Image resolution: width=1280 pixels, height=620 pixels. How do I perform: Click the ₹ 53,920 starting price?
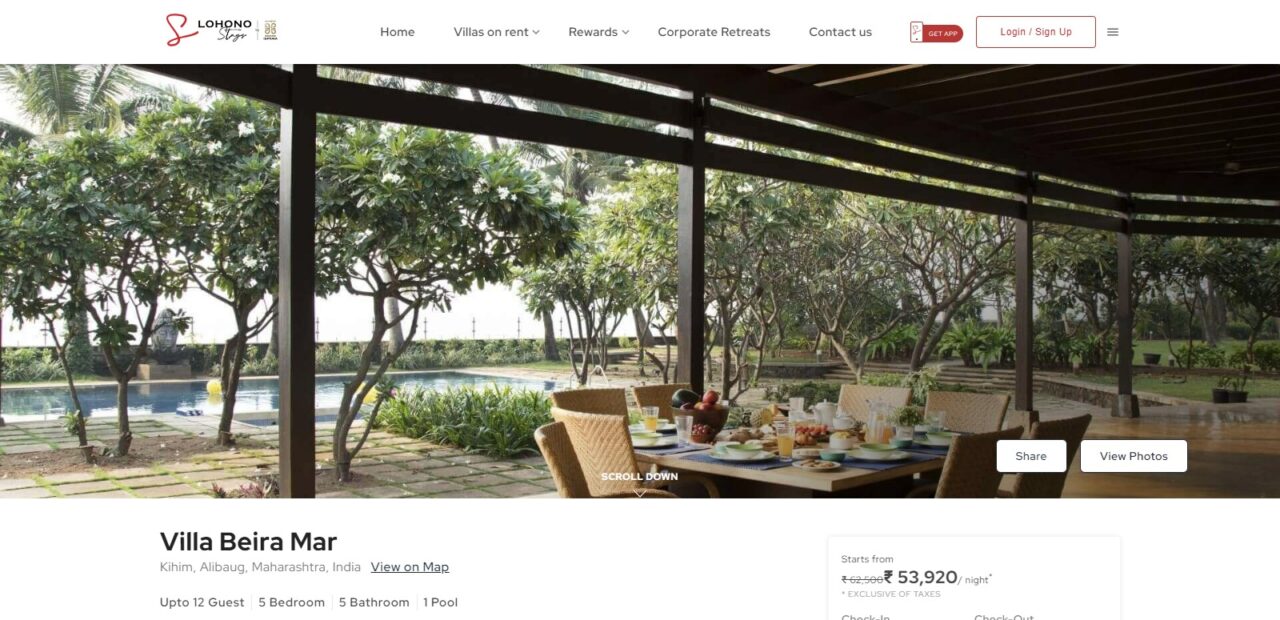click(x=920, y=577)
